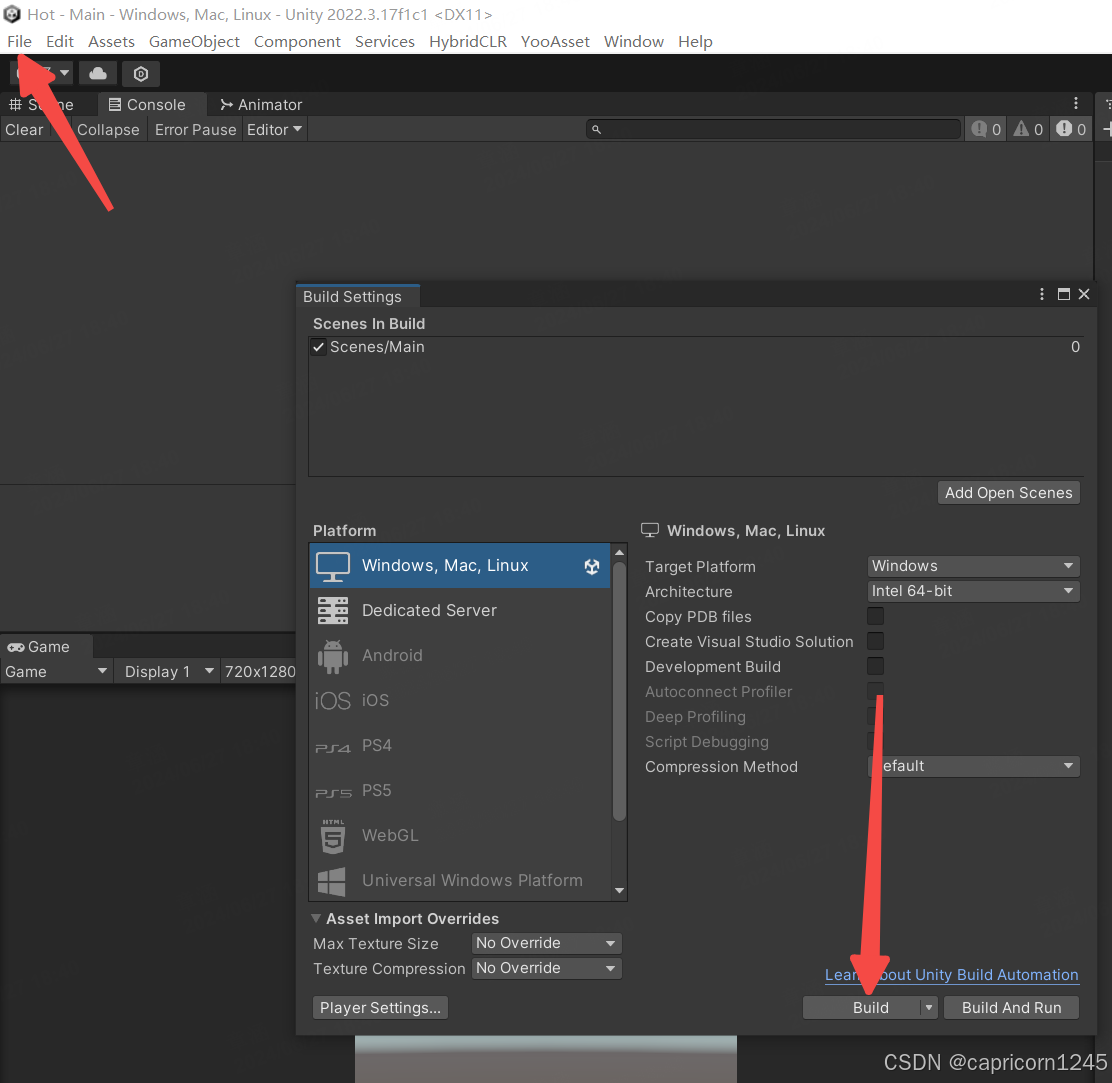Click the cloud services icon in toolbar
The image size is (1112, 1083).
coord(98,74)
